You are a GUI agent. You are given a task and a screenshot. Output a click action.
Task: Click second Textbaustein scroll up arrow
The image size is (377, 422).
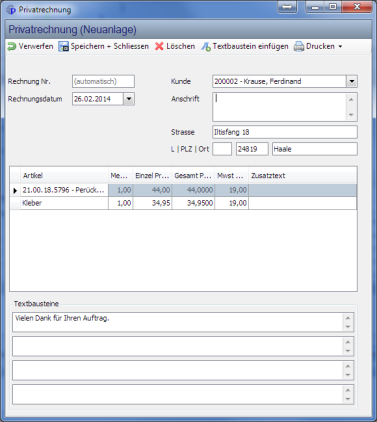click(x=348, y=342)
